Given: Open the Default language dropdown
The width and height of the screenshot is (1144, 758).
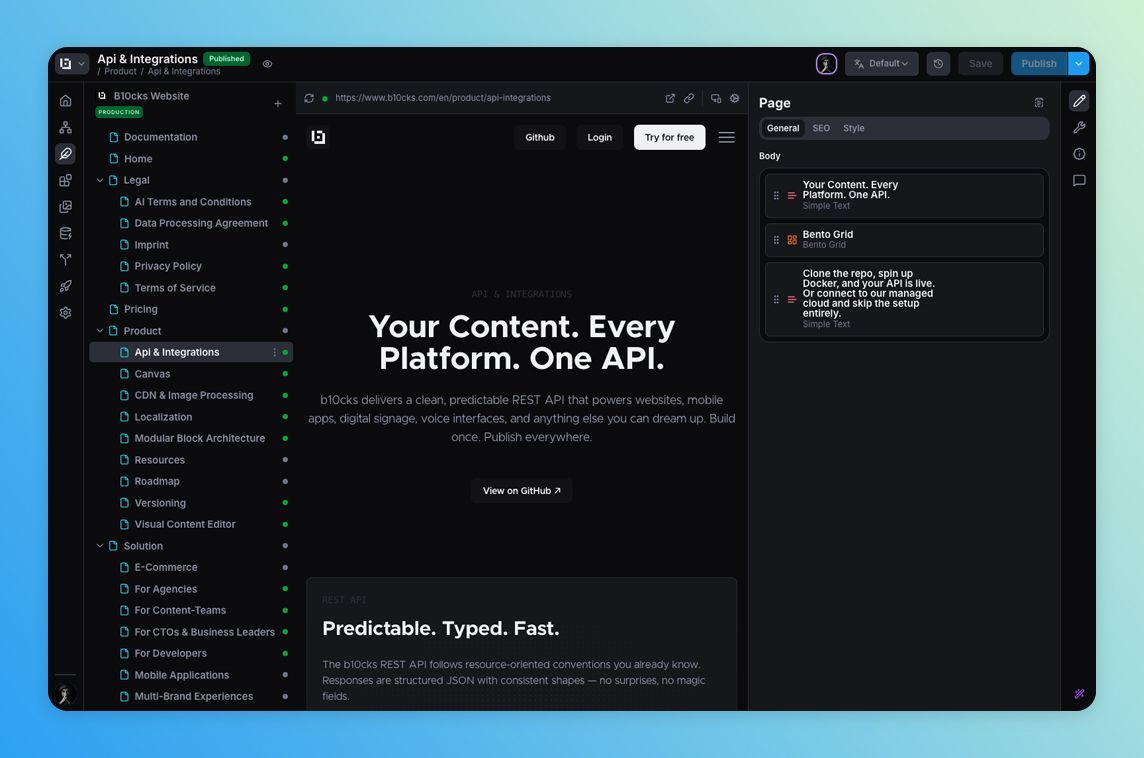Looking at the screenshot, I should (x=881, y=63).
